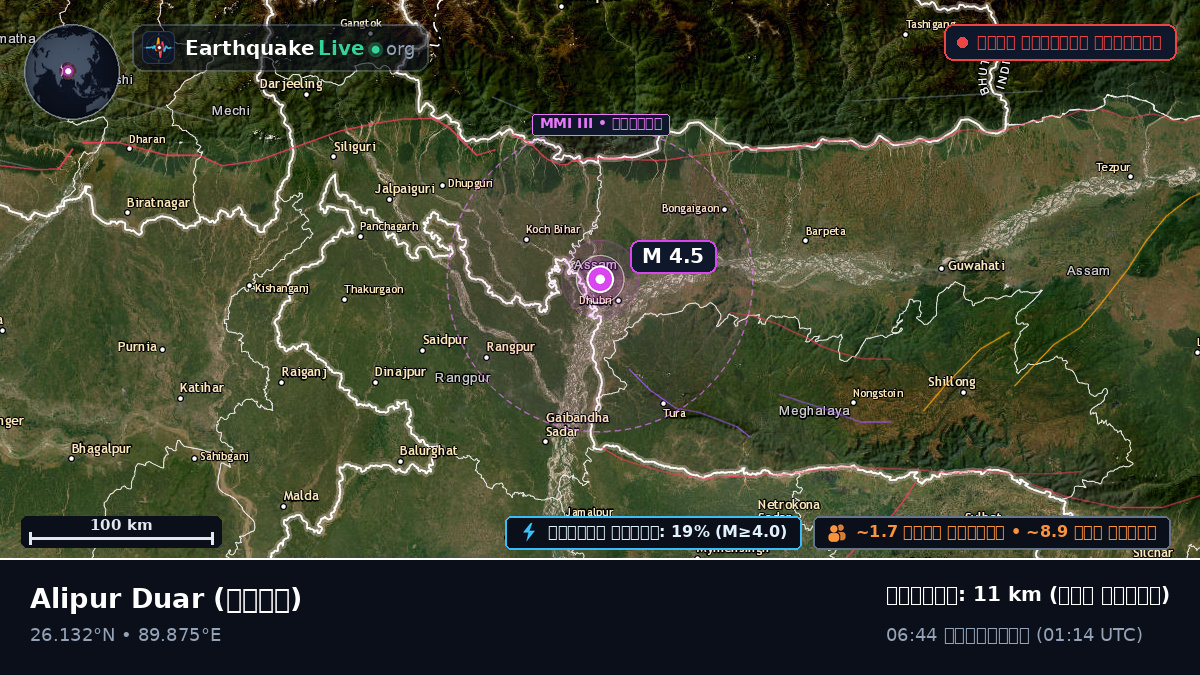Click the orange people population icon
This screenshot has width=1200, height=675.
(x=837, y=533)
